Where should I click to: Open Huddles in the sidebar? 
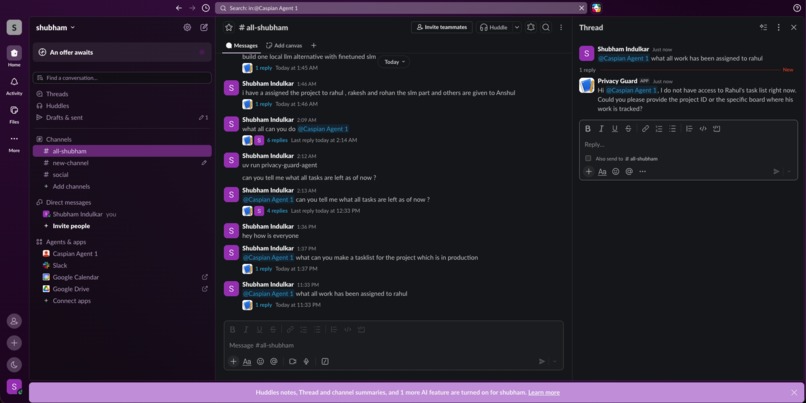[122, 106]
